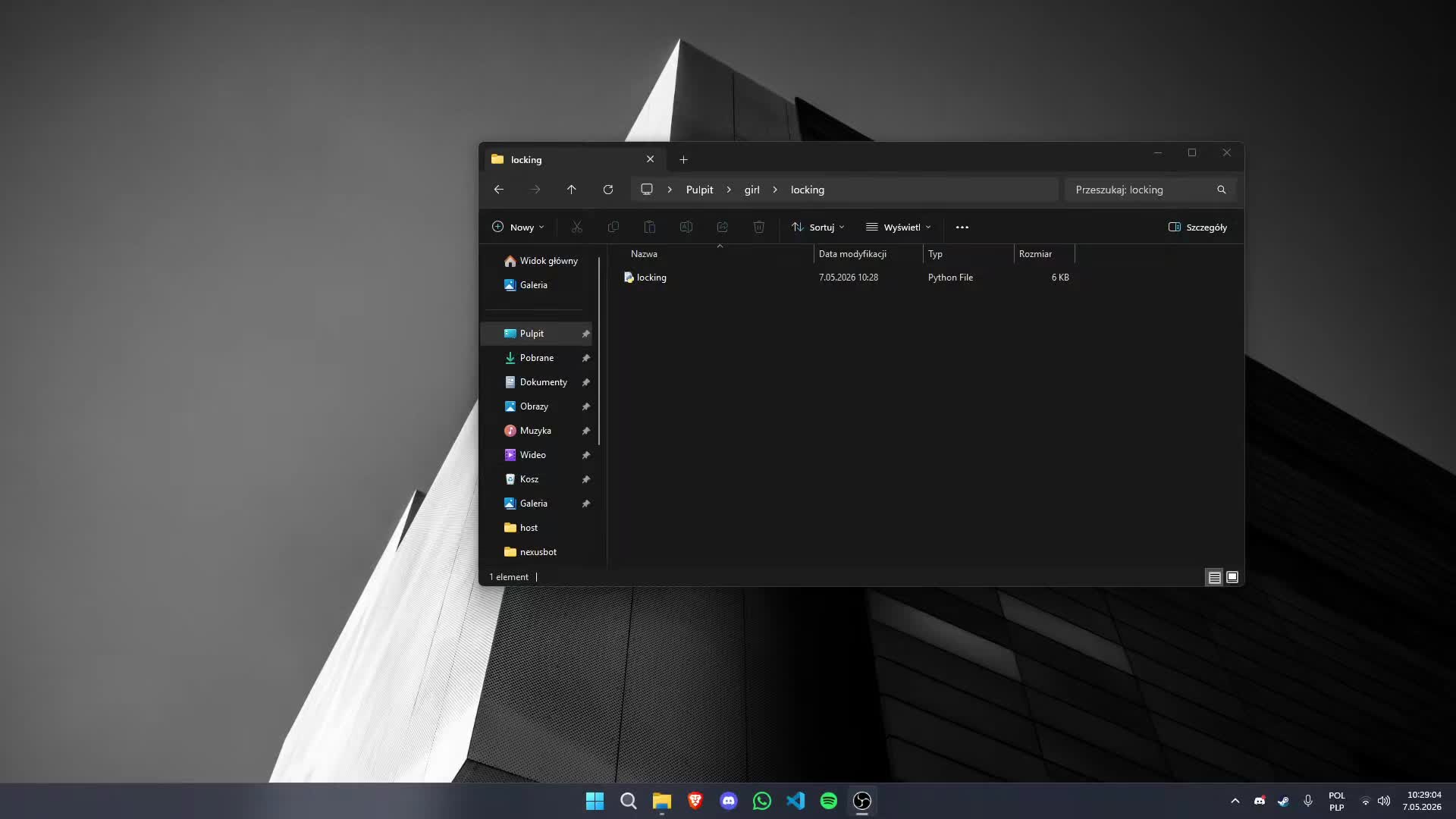Open the Wyświetl dropdown
1456x819 pixels.
pyautogui.click(x=899, y=227)
